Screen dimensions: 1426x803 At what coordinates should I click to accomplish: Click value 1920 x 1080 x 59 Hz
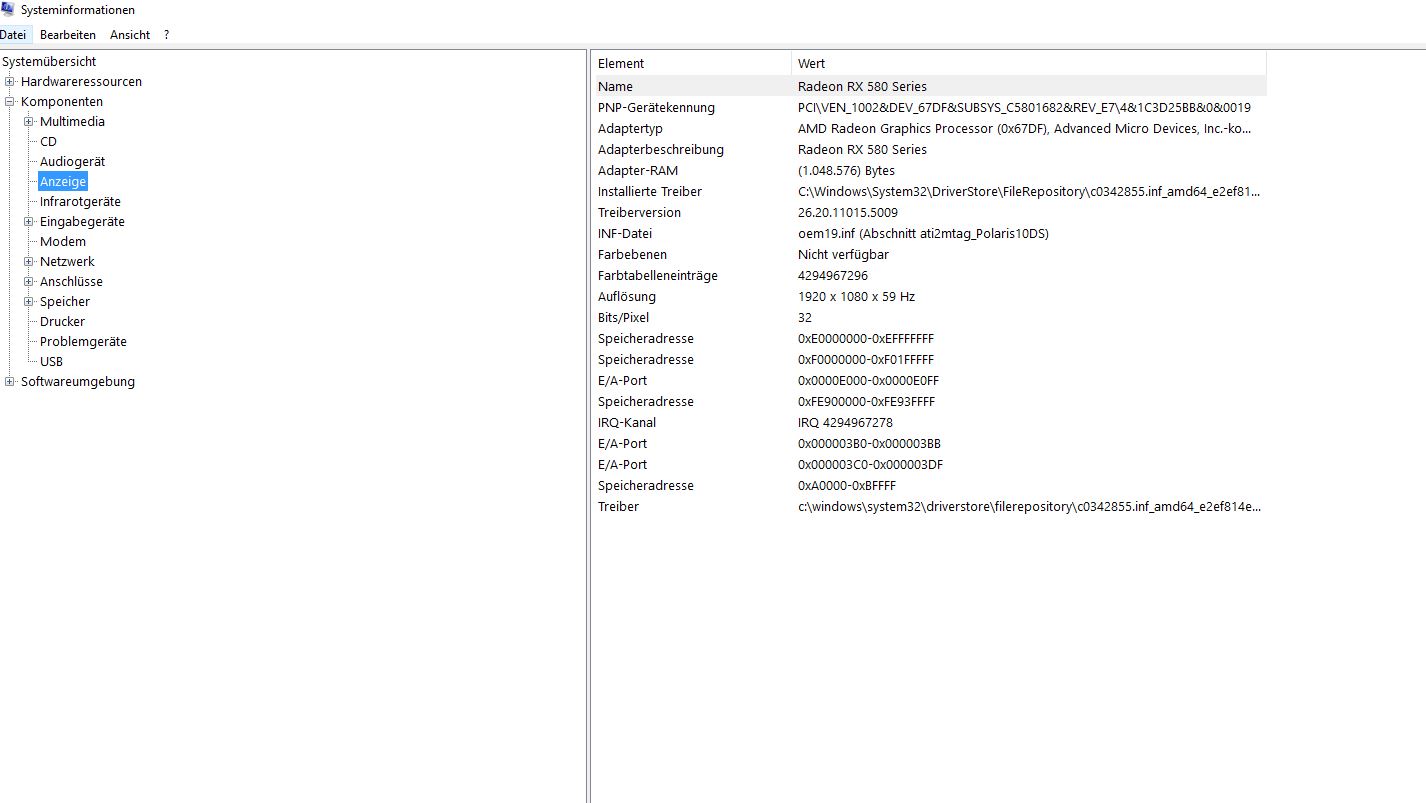(856, 296)
